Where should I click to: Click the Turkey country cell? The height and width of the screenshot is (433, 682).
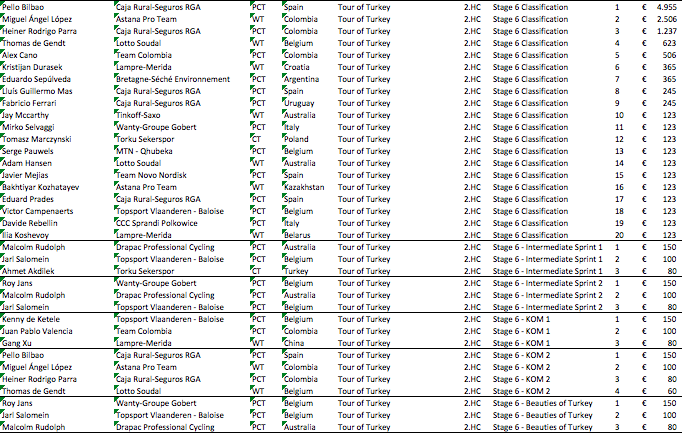pos(296,271)
